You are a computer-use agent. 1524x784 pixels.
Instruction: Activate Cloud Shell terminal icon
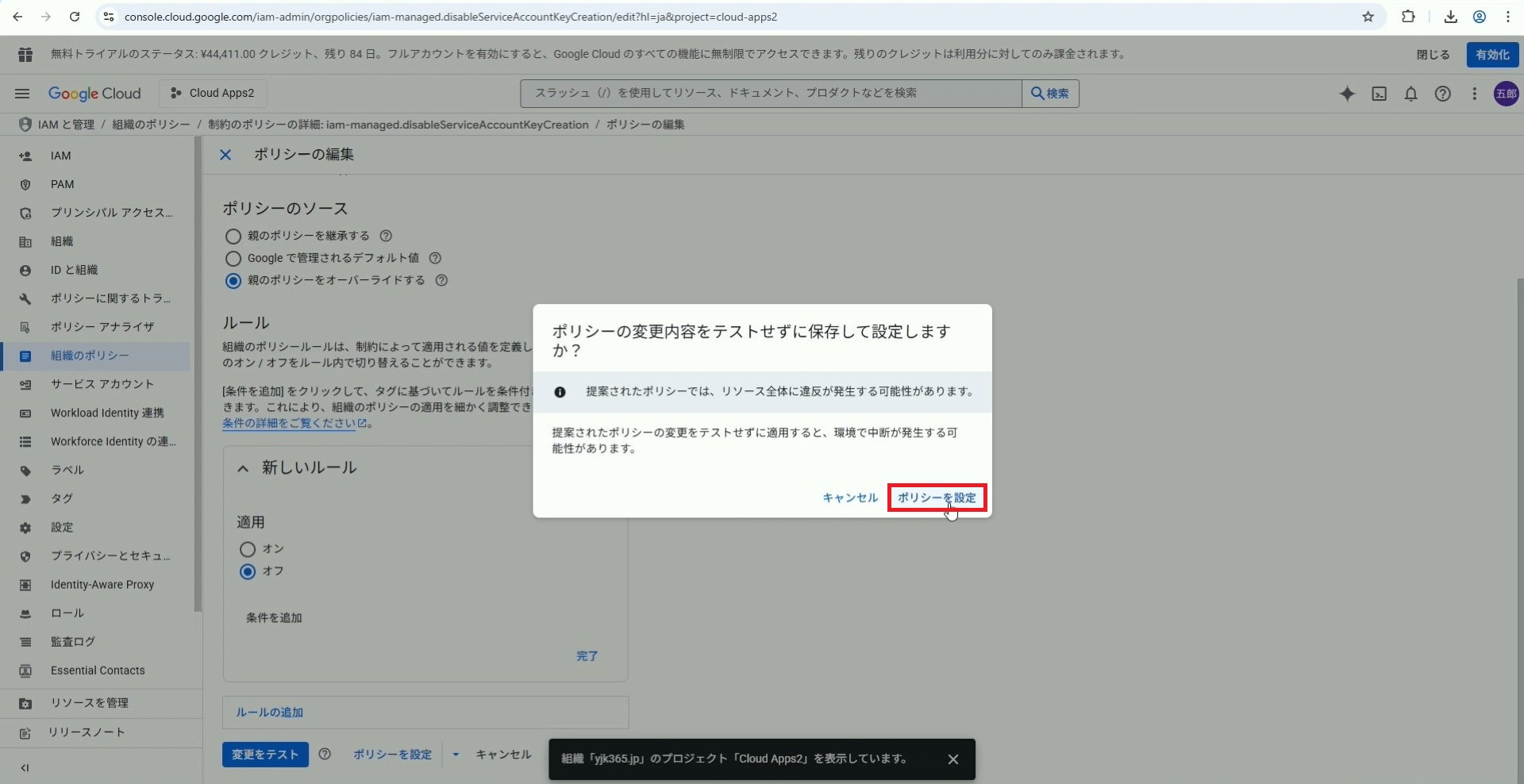[1380, 94]
